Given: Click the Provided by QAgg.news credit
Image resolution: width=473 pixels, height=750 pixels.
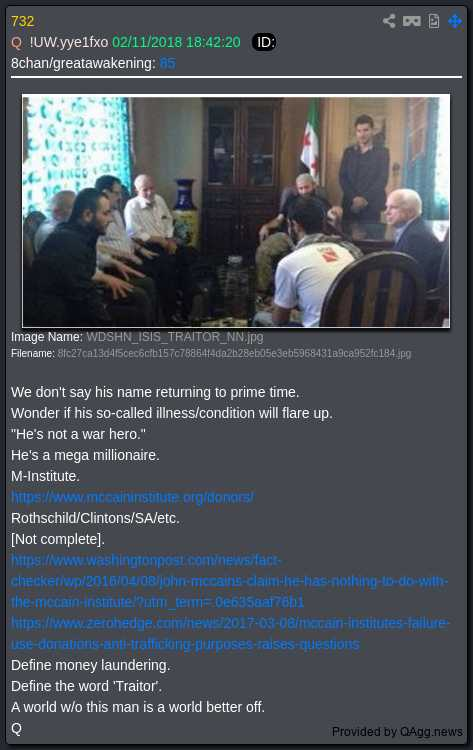Looking at the screenshot, I should [x=397, y=732].
